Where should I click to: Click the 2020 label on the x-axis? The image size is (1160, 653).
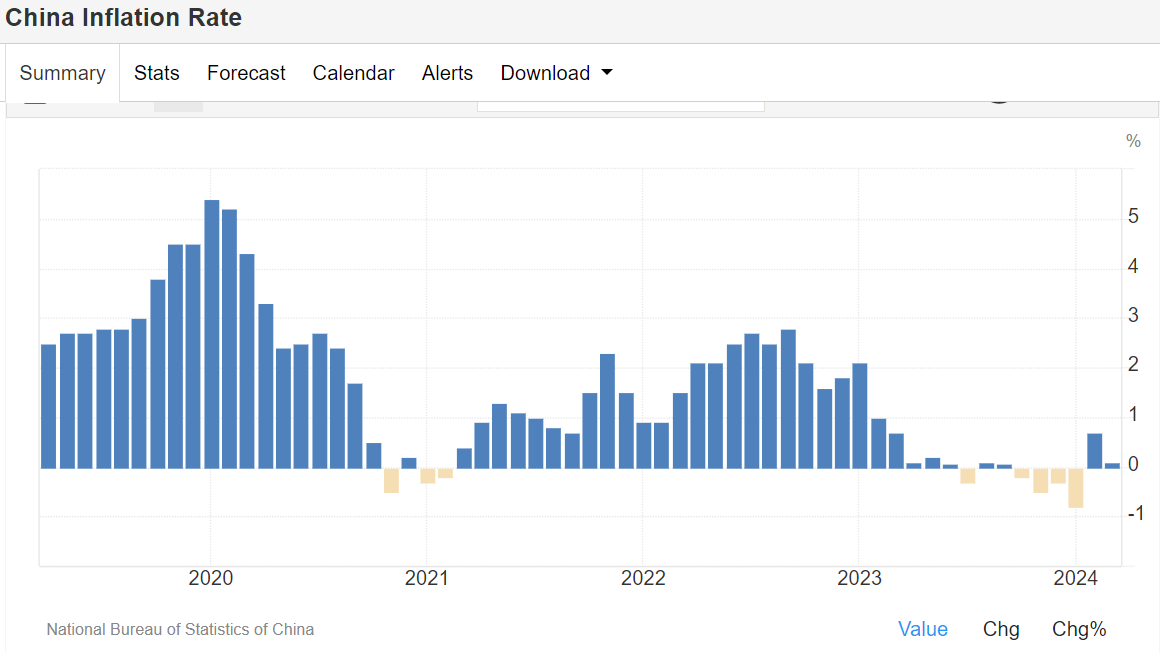[x=210, y=579]
